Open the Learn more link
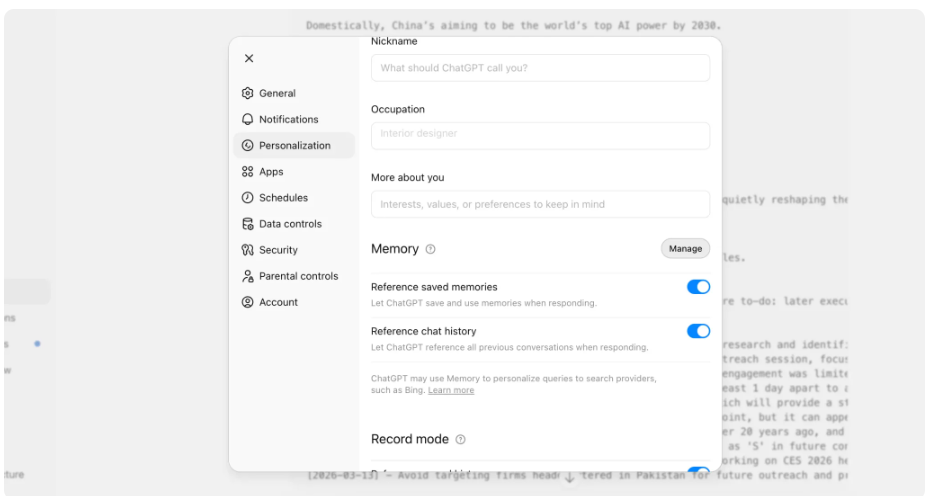Image resolution: width=928 pixels, height=496 pixels. [x=451, y=390]
